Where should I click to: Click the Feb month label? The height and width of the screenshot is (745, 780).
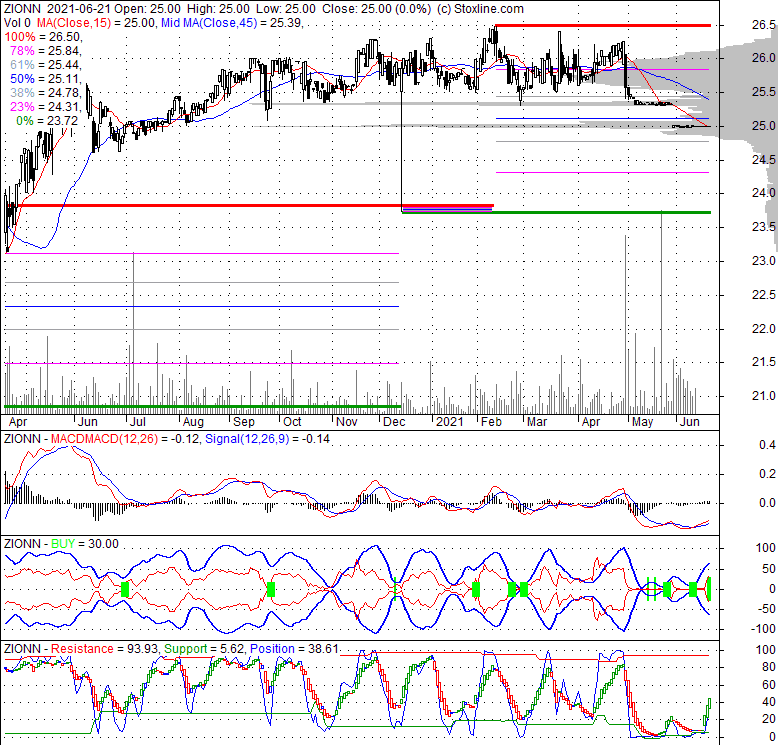[x=491, y=422]
